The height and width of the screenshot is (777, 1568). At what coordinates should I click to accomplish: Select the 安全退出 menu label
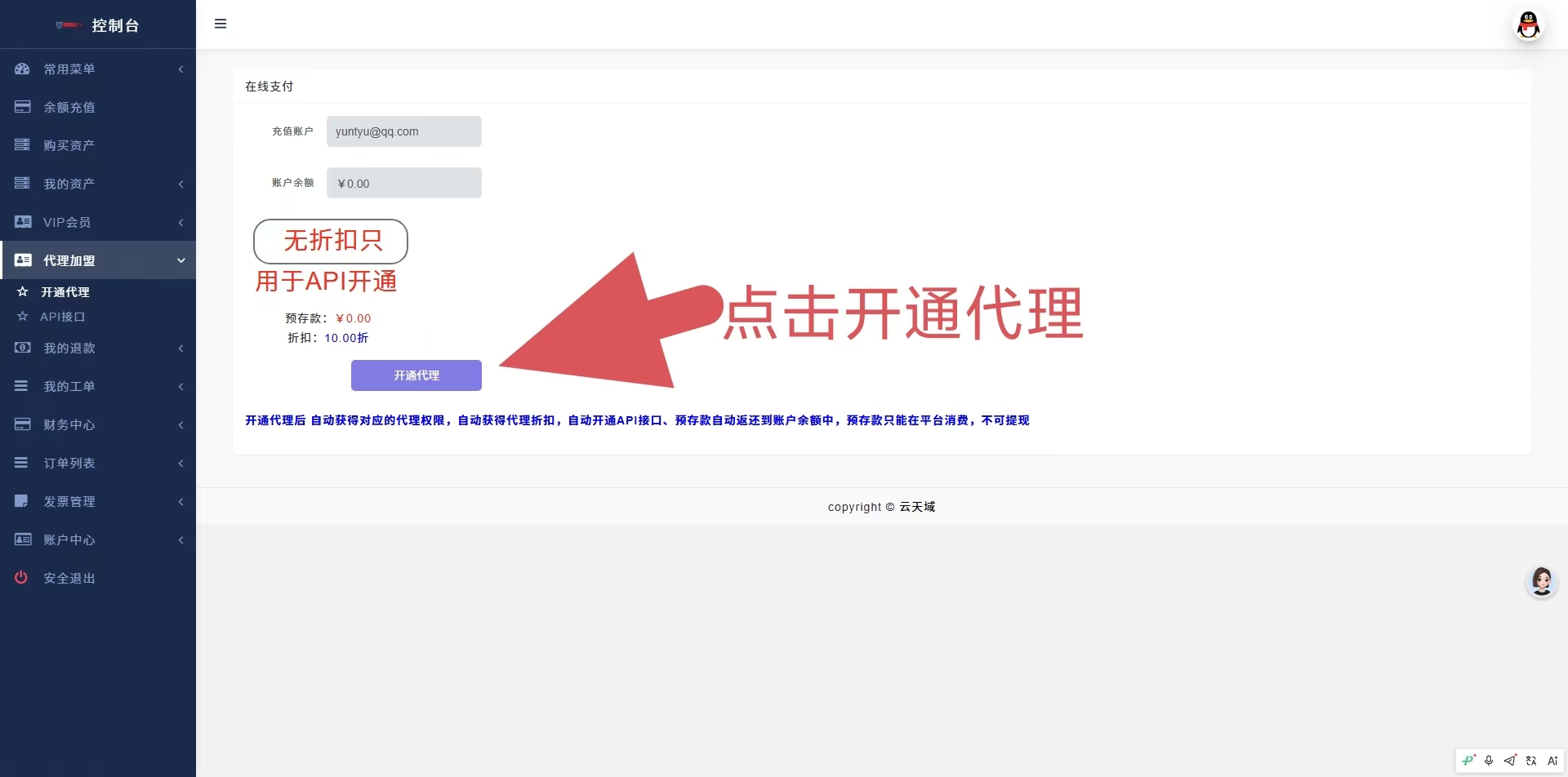(x=69, y=578)
